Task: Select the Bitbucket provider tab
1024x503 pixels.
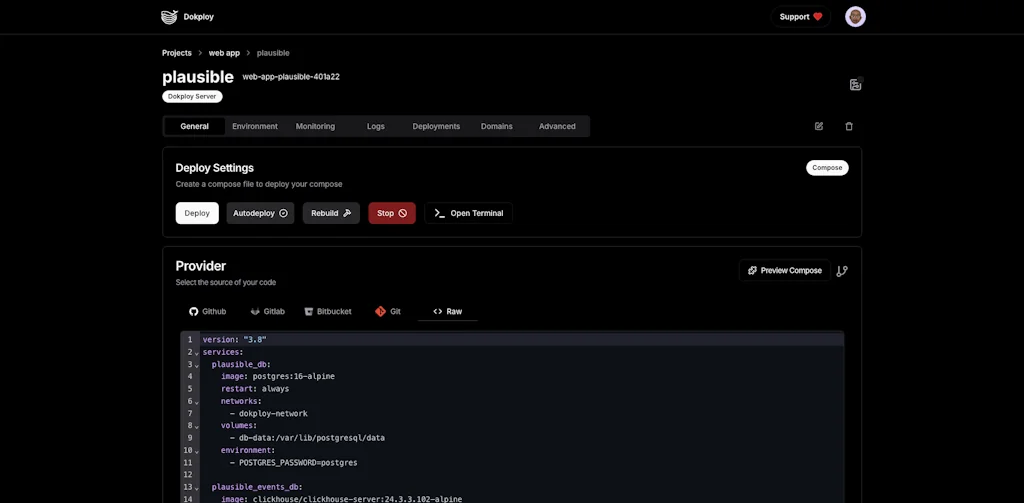Action: tap(328, 312)
